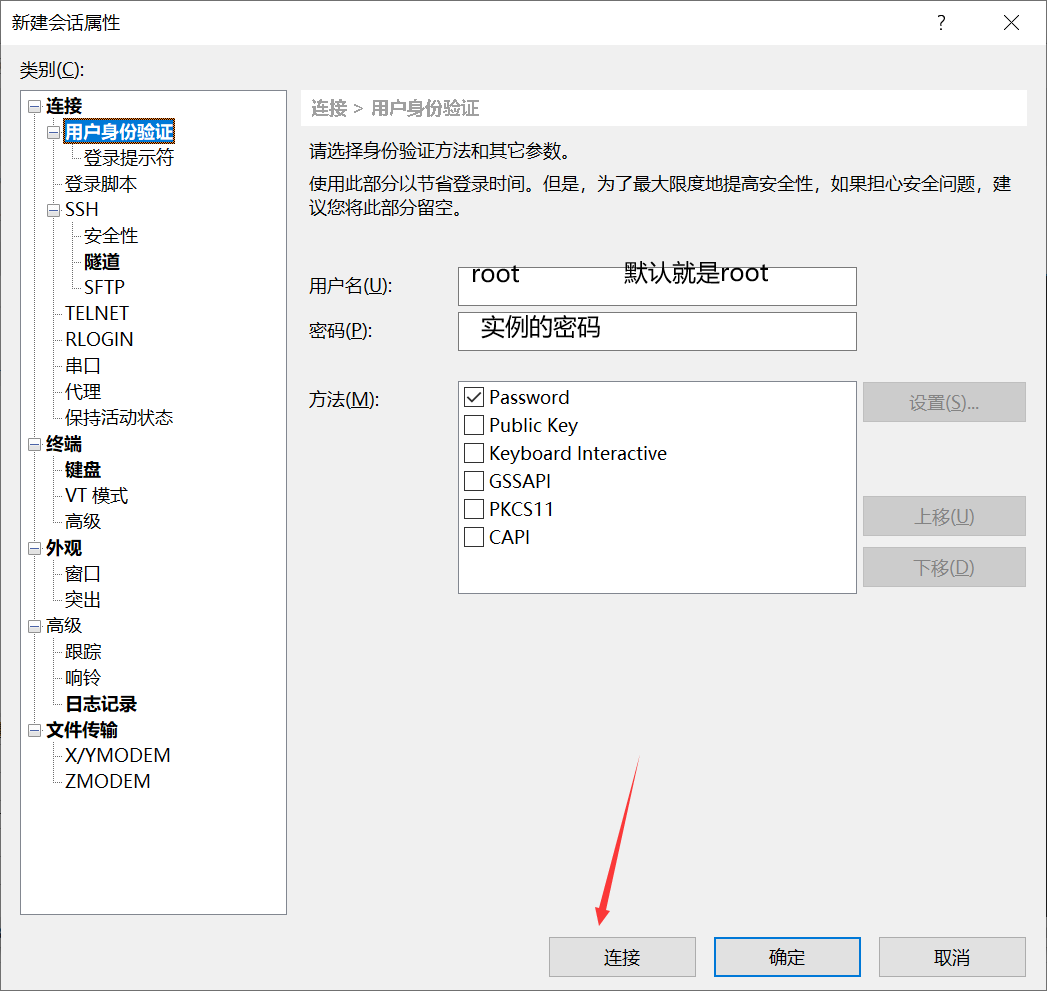Viewport: 1047px width, 991px height.
Task: Click the 连接 button
Action: [622, 957]
